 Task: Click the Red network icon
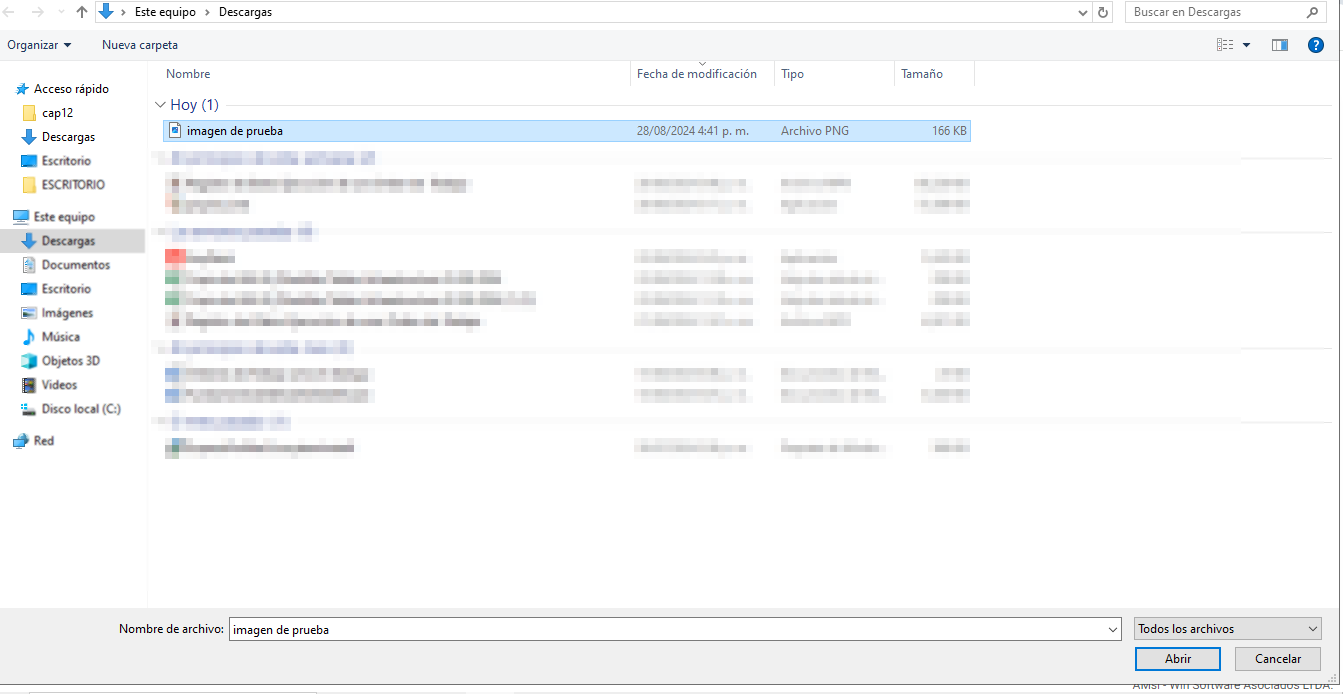[x=20, y=441]
